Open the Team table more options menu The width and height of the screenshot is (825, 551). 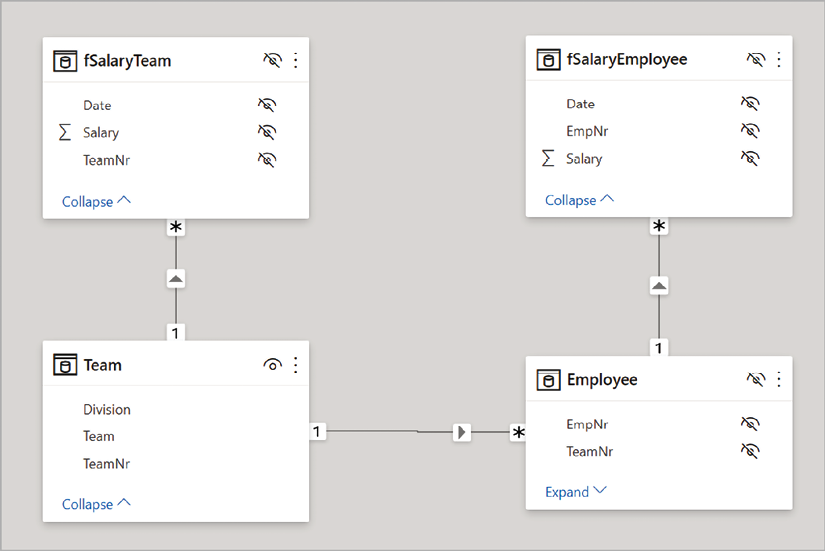(x=296, y=365)
